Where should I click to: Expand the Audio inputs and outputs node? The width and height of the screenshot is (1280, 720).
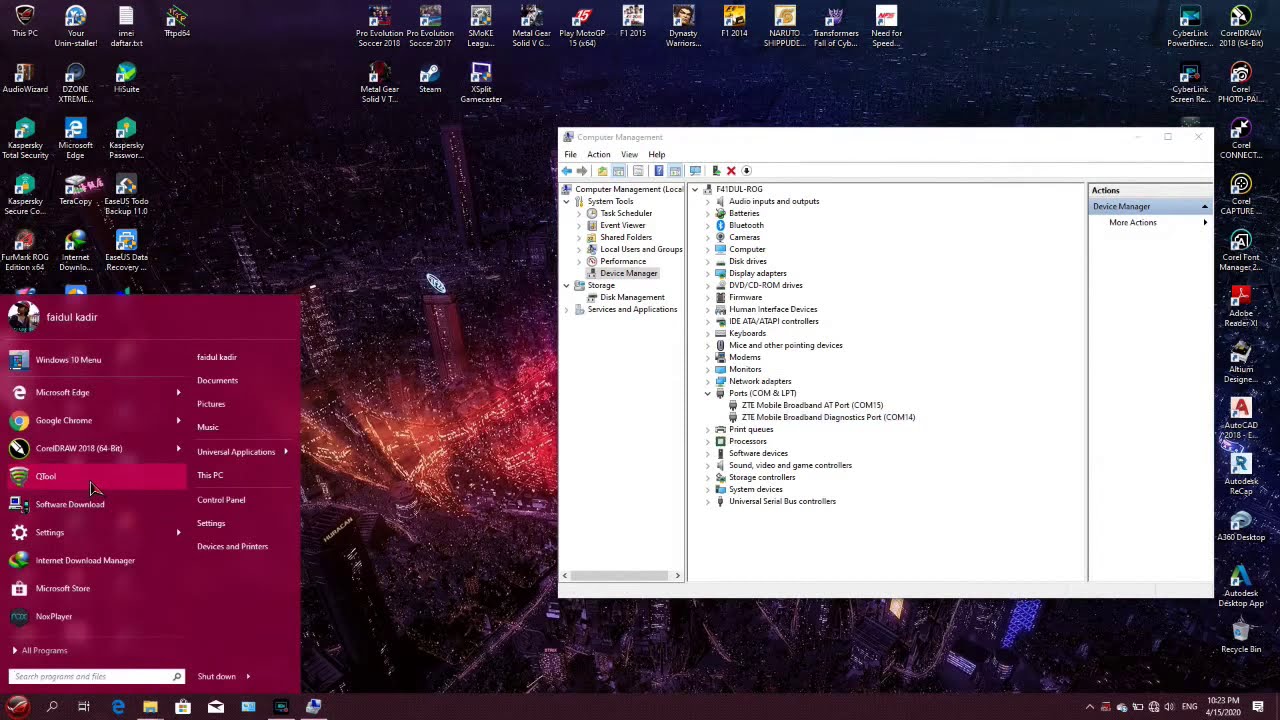(707, 201)
